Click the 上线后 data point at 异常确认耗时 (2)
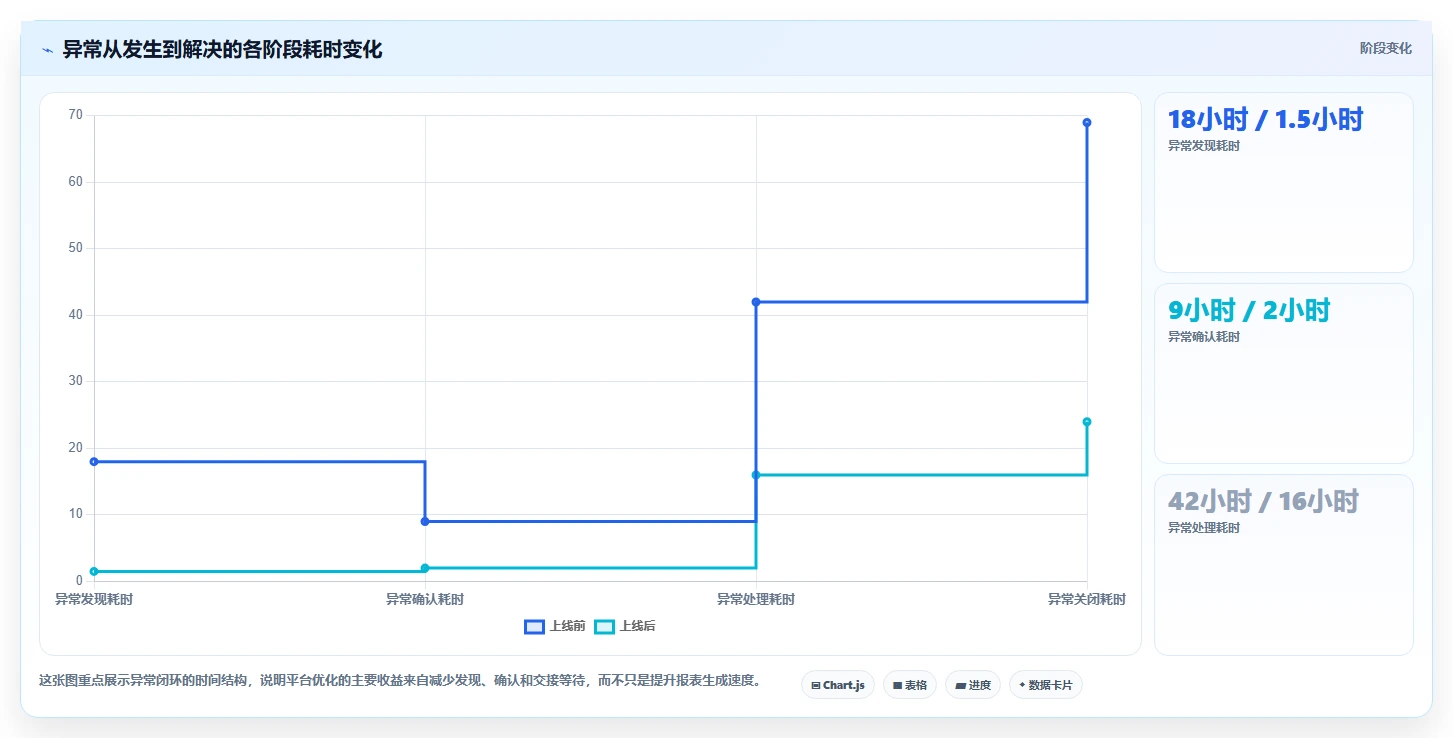Image resolution: width=1453 pixels, height=738 pixels. (425, 568)
